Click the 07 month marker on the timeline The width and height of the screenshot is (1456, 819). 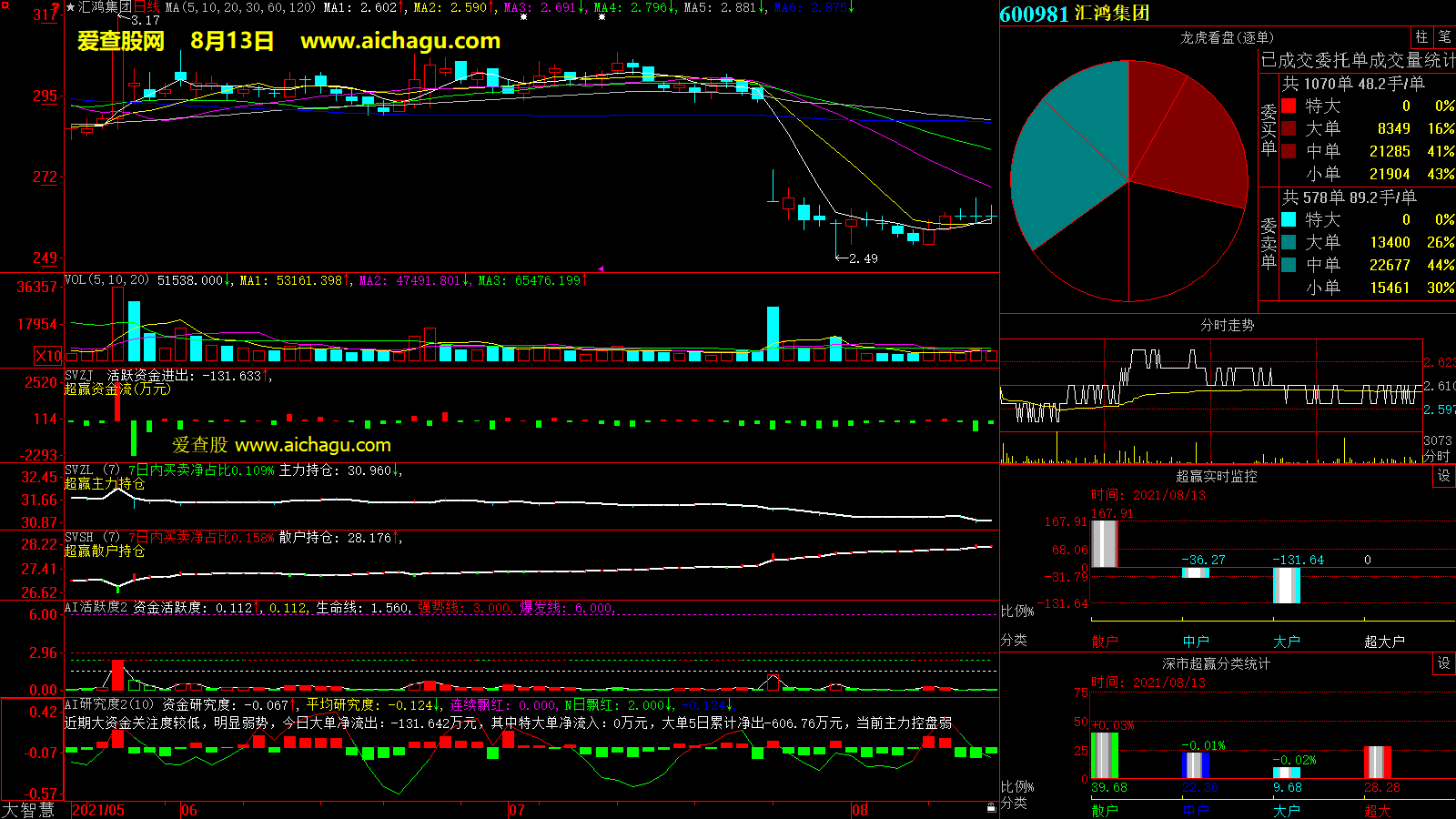(x=516, y=810)
